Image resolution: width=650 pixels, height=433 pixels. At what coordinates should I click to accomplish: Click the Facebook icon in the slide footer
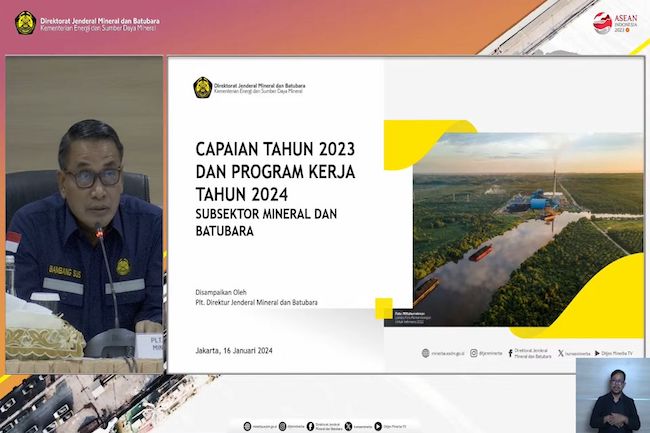[511, 352]
